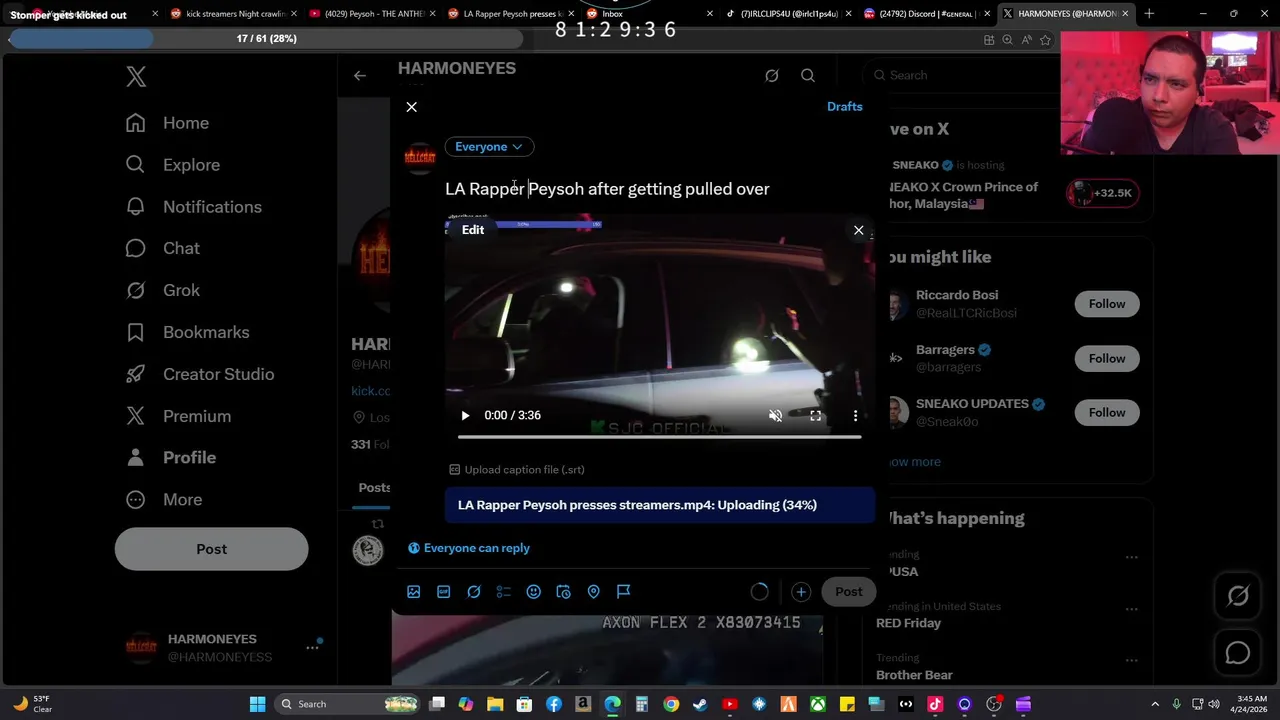Click the large sidebar Post button
This screenshot has width=1280, height=720.
(211, 549)
